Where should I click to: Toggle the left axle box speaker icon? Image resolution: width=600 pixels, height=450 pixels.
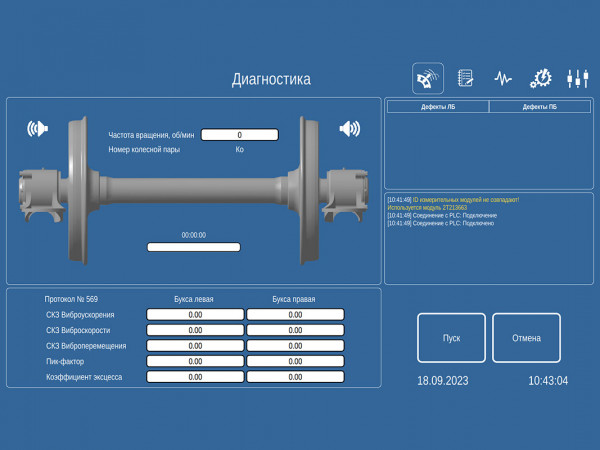(38, 129)
